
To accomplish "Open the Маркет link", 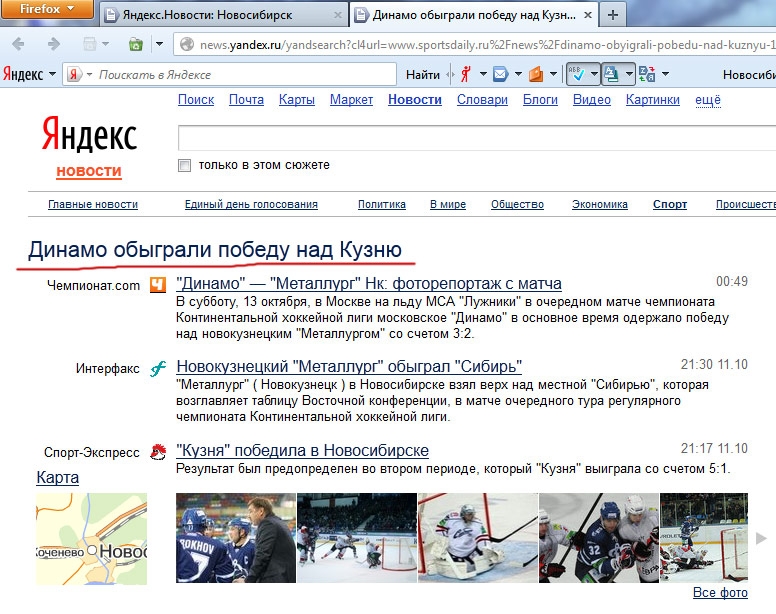I will coord(351,100).
